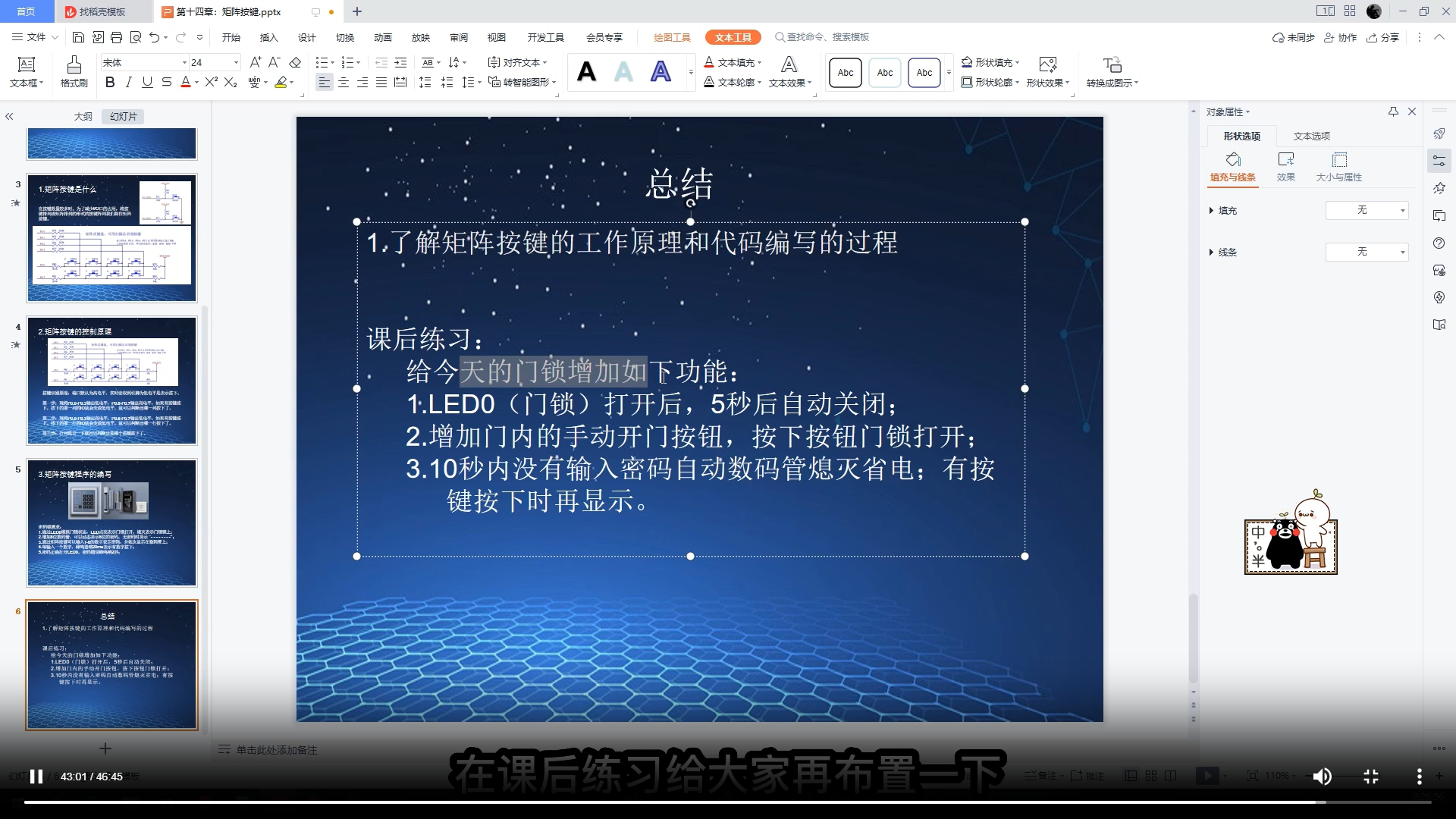1456x819 pixels.
Task: Toggle underline formatting
Action: (x=147, y=82)
